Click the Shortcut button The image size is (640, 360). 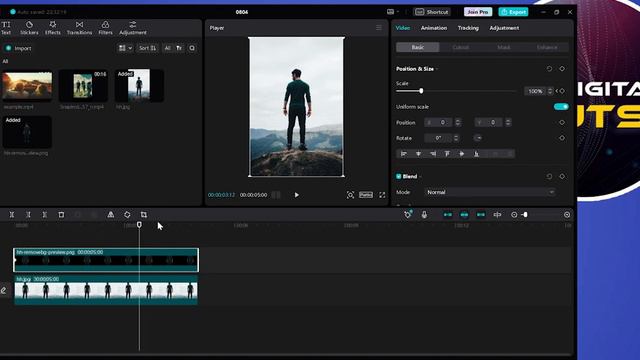click(x=432, y=12)
